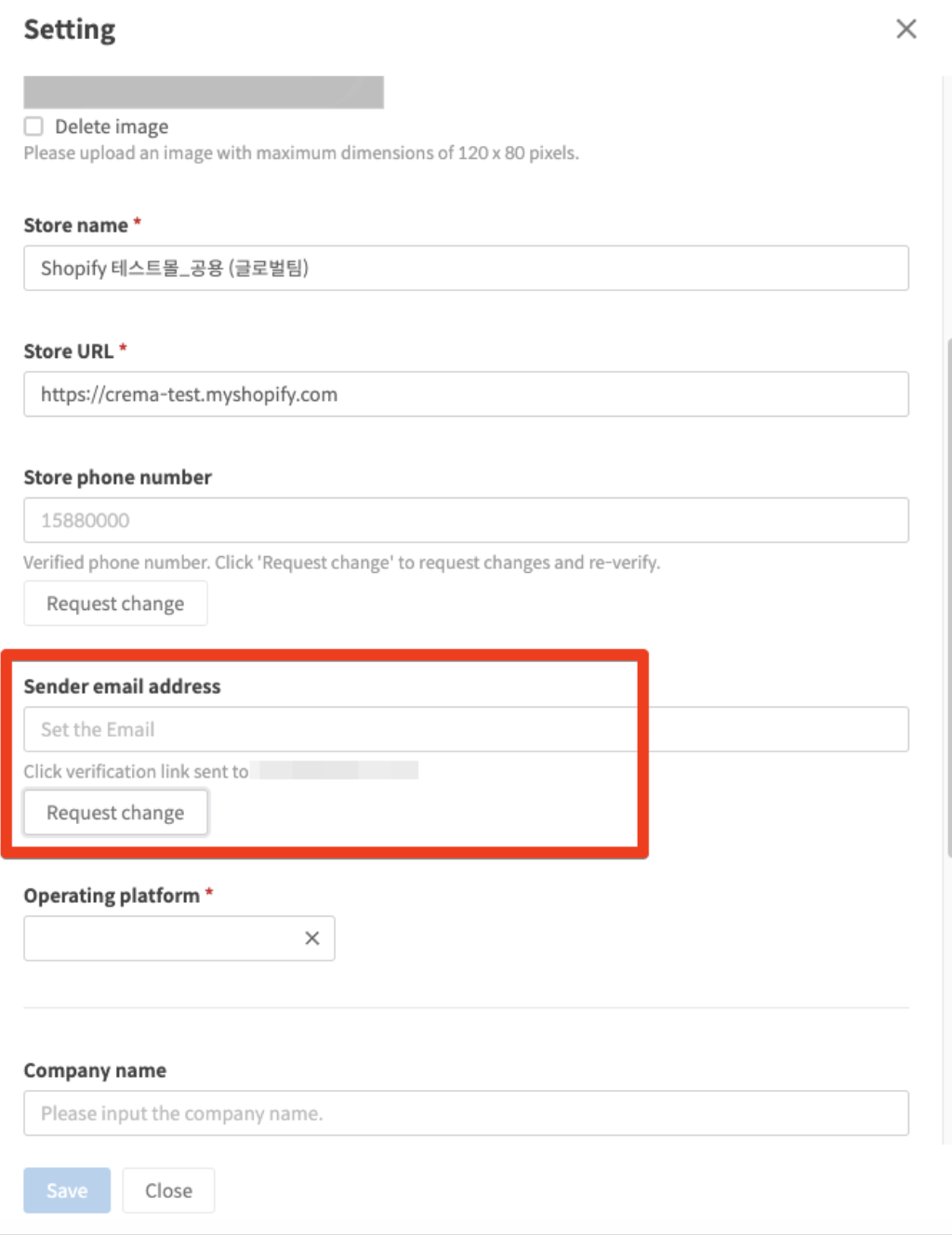
Task: Click the dialog's vertical scrollbar
Action: tap(947, 595)
